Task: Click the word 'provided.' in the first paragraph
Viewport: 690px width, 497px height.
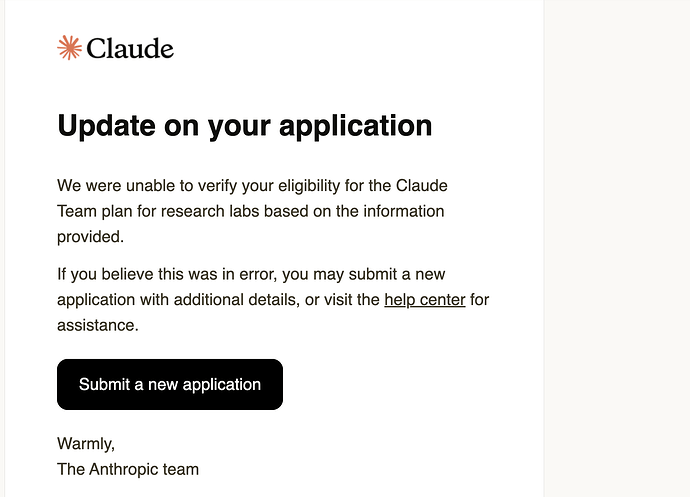Action: [91, 237]
